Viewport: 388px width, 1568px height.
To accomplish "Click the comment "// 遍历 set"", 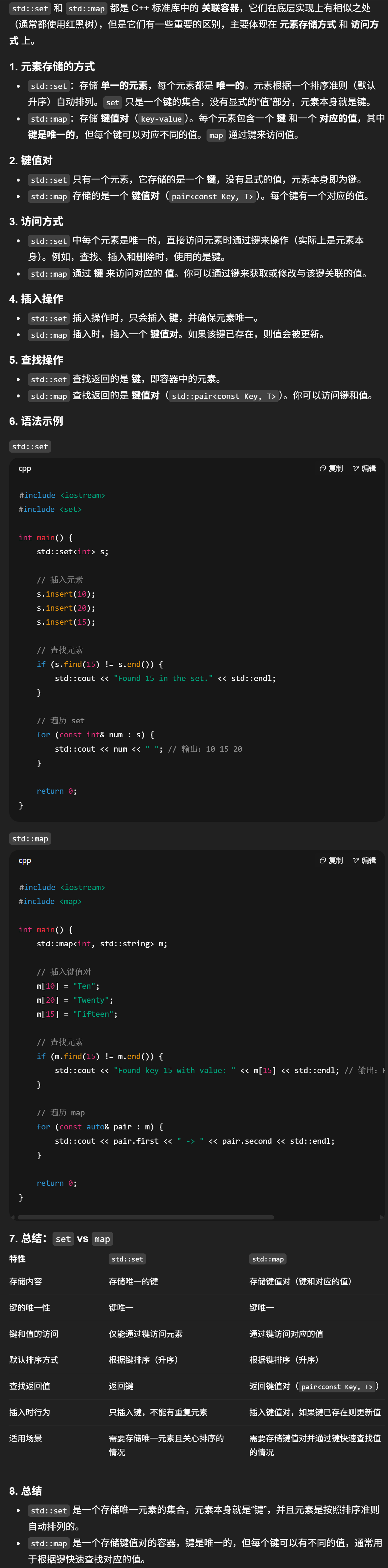I will [60, 720].
